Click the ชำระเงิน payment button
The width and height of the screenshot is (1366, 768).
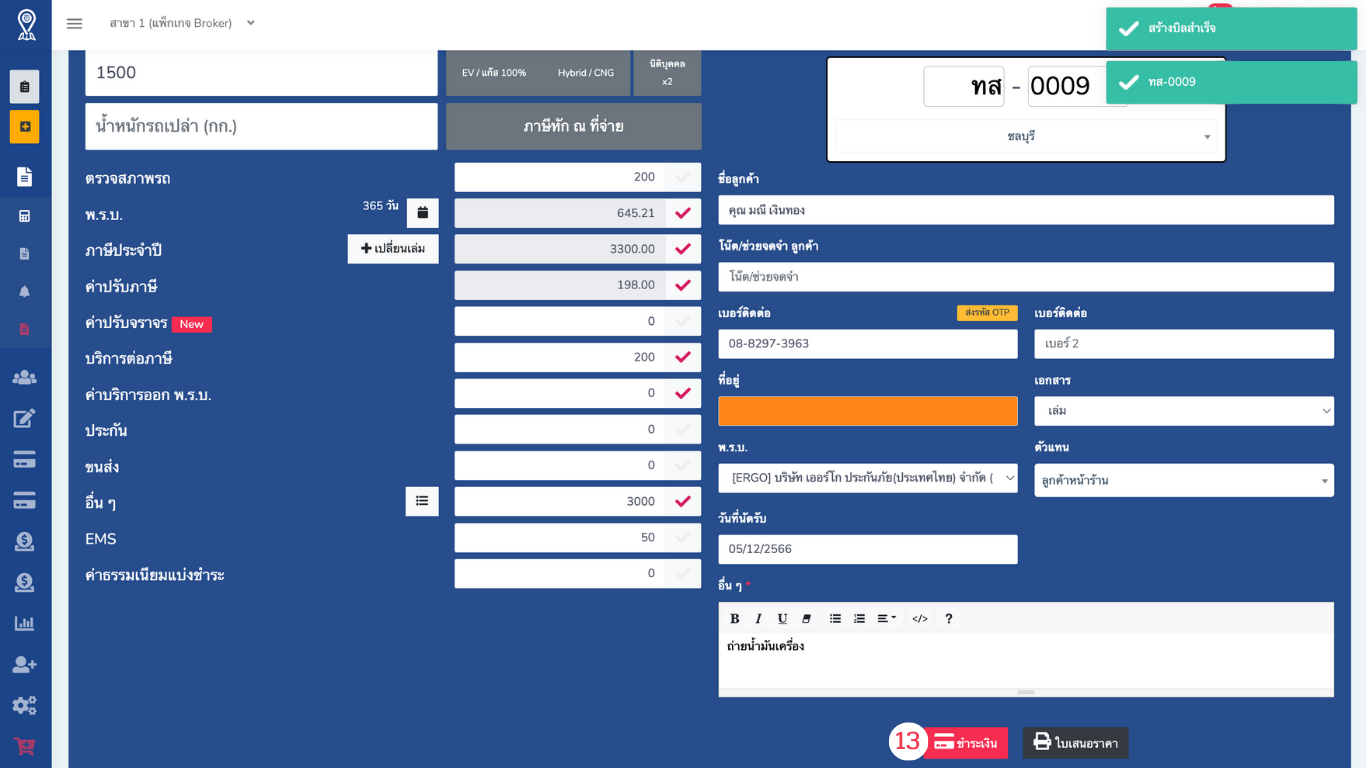tap(965, 743)
